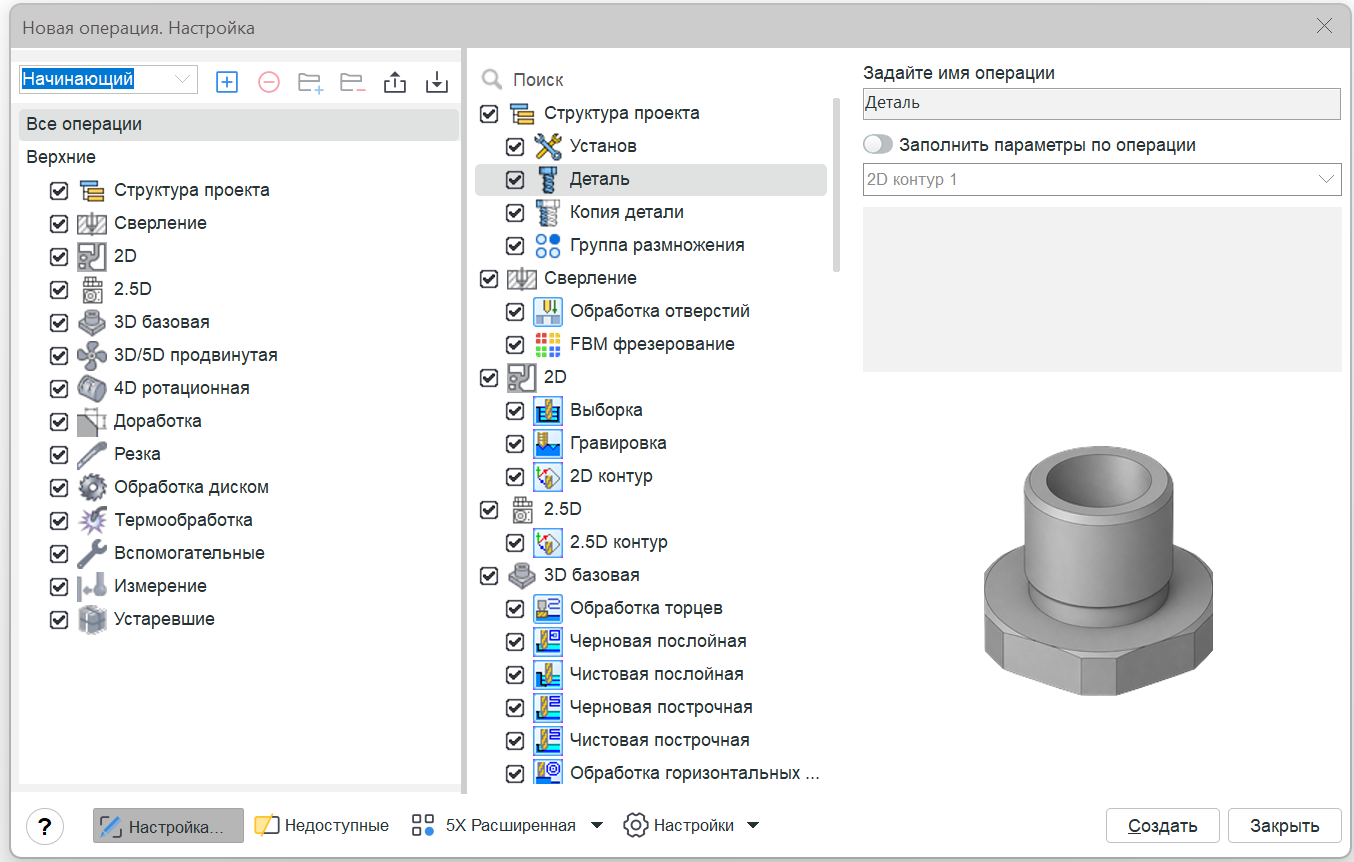
Task: Click the blue plus add-group icon
Action: (x=227, y=82)
